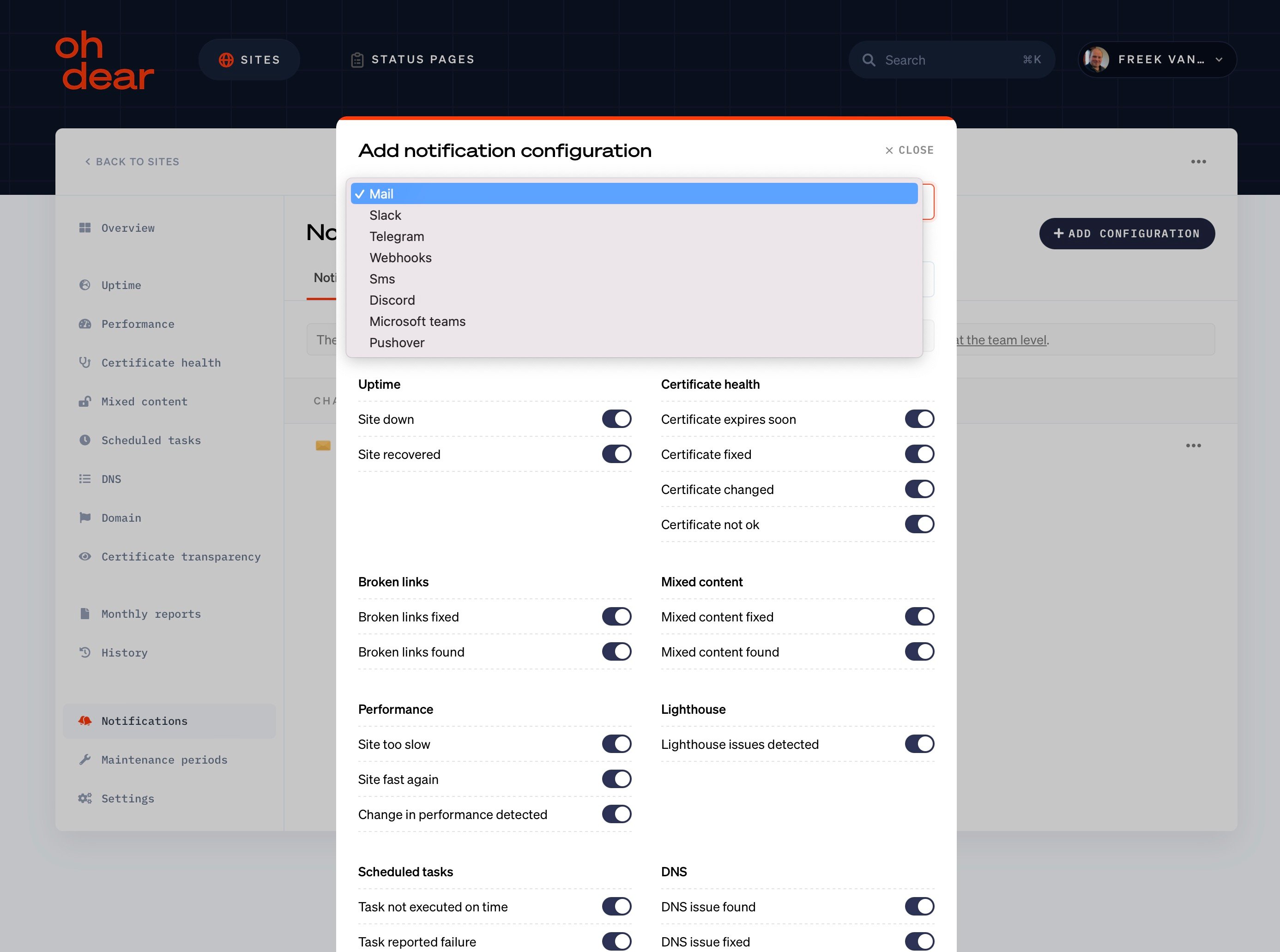The height and width of the screenshot is (952, 1280).
Task: Click the DNS list icon
Action: coord(85,479)
